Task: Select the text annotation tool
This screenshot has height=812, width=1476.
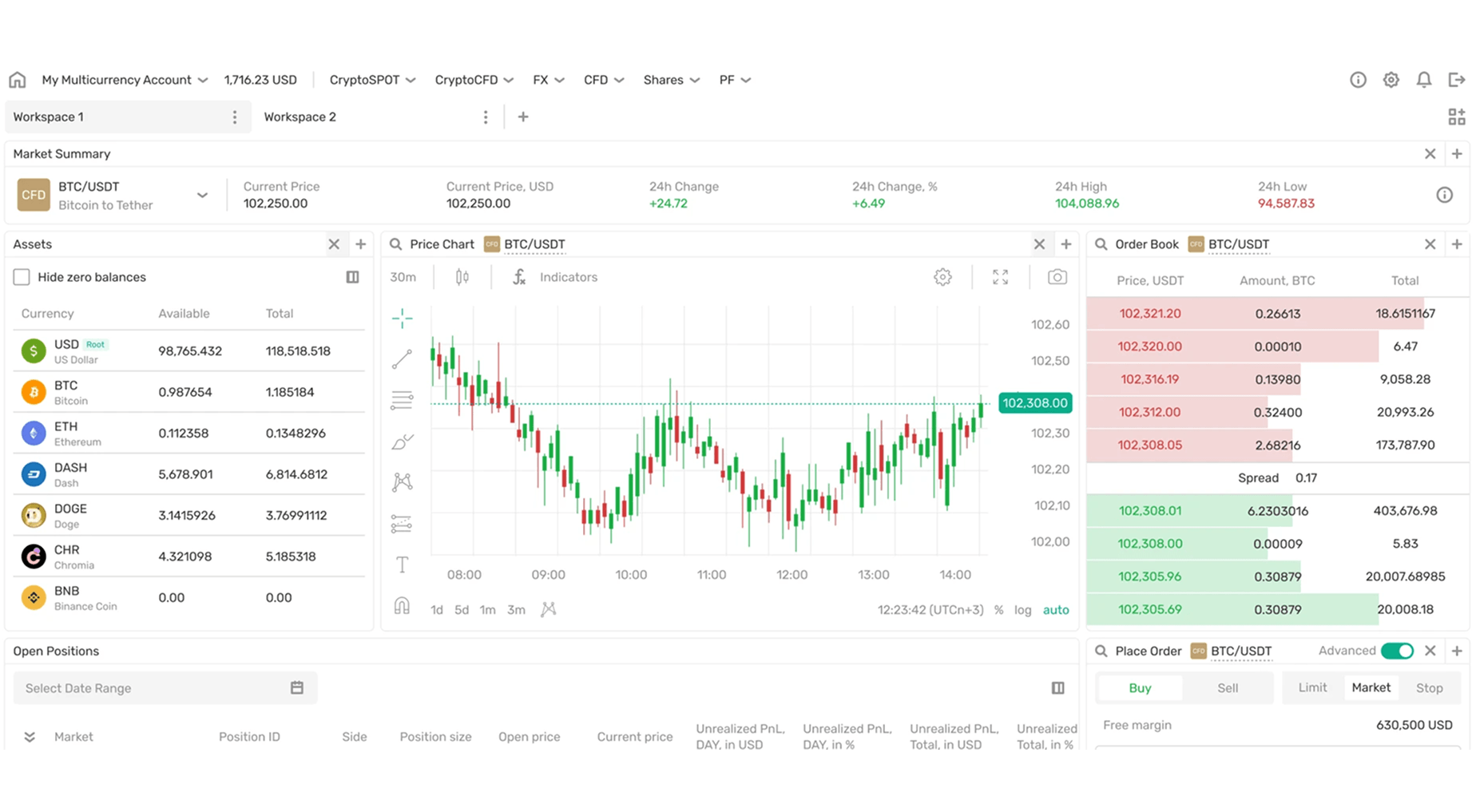Action: (x=402, y=564)
